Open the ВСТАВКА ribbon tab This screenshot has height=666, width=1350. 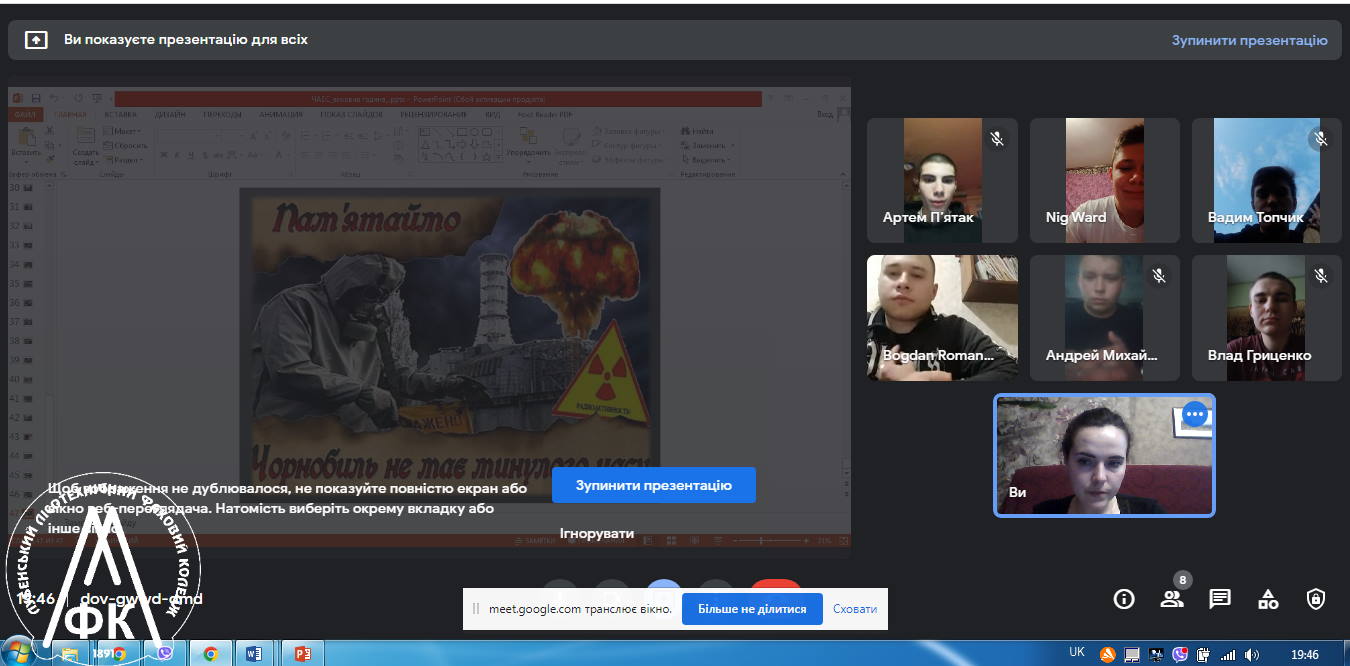[119, 114]
